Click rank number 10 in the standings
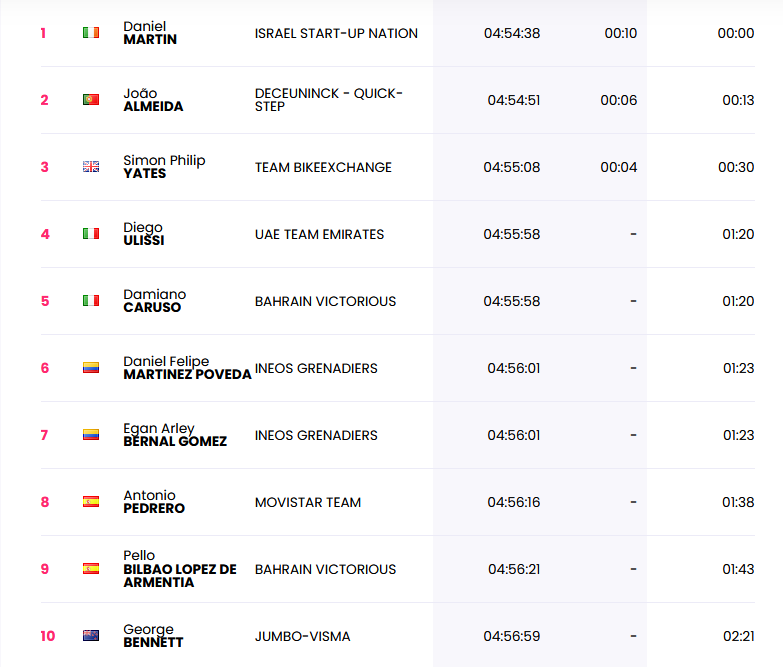783x667 pixels. click(45, 636)
